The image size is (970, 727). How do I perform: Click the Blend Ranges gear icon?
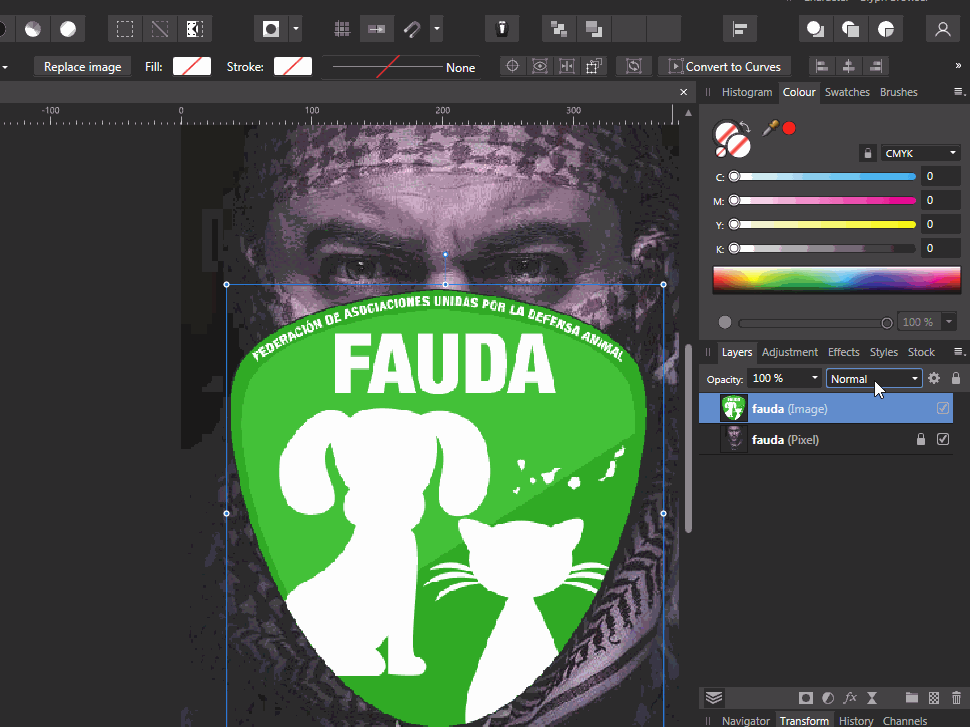(934, 378)
